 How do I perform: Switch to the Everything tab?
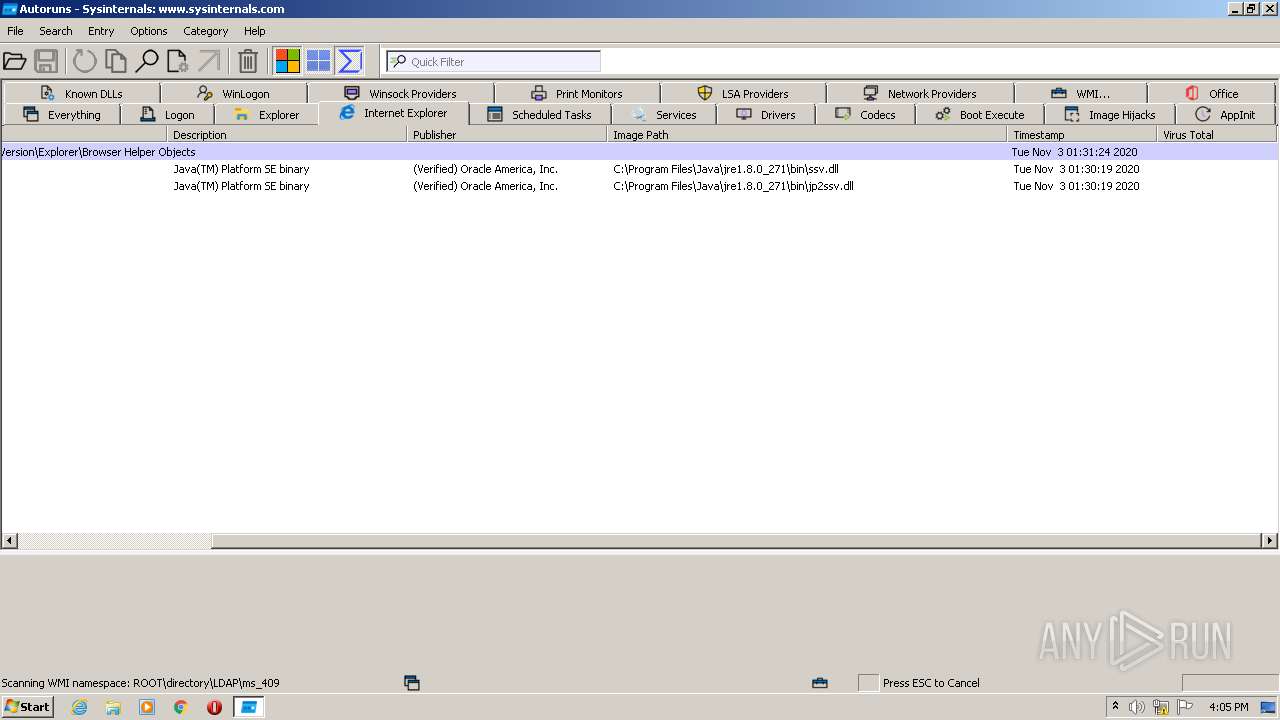coord(62,114)
